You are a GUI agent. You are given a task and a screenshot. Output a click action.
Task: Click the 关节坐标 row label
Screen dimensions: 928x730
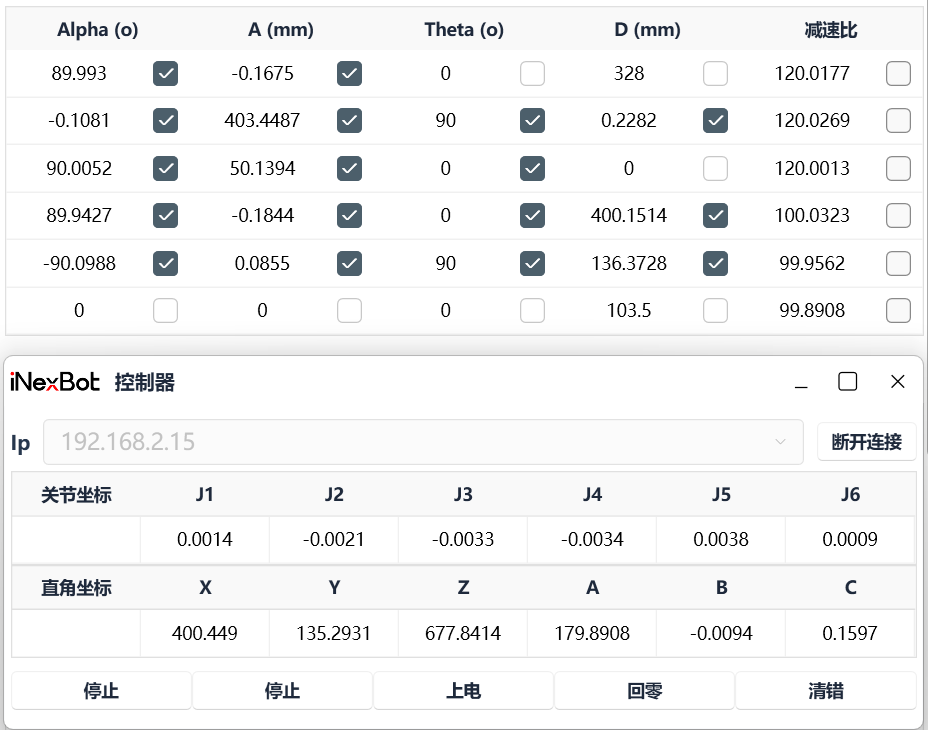pyautogui.click(x=76, y=494)
